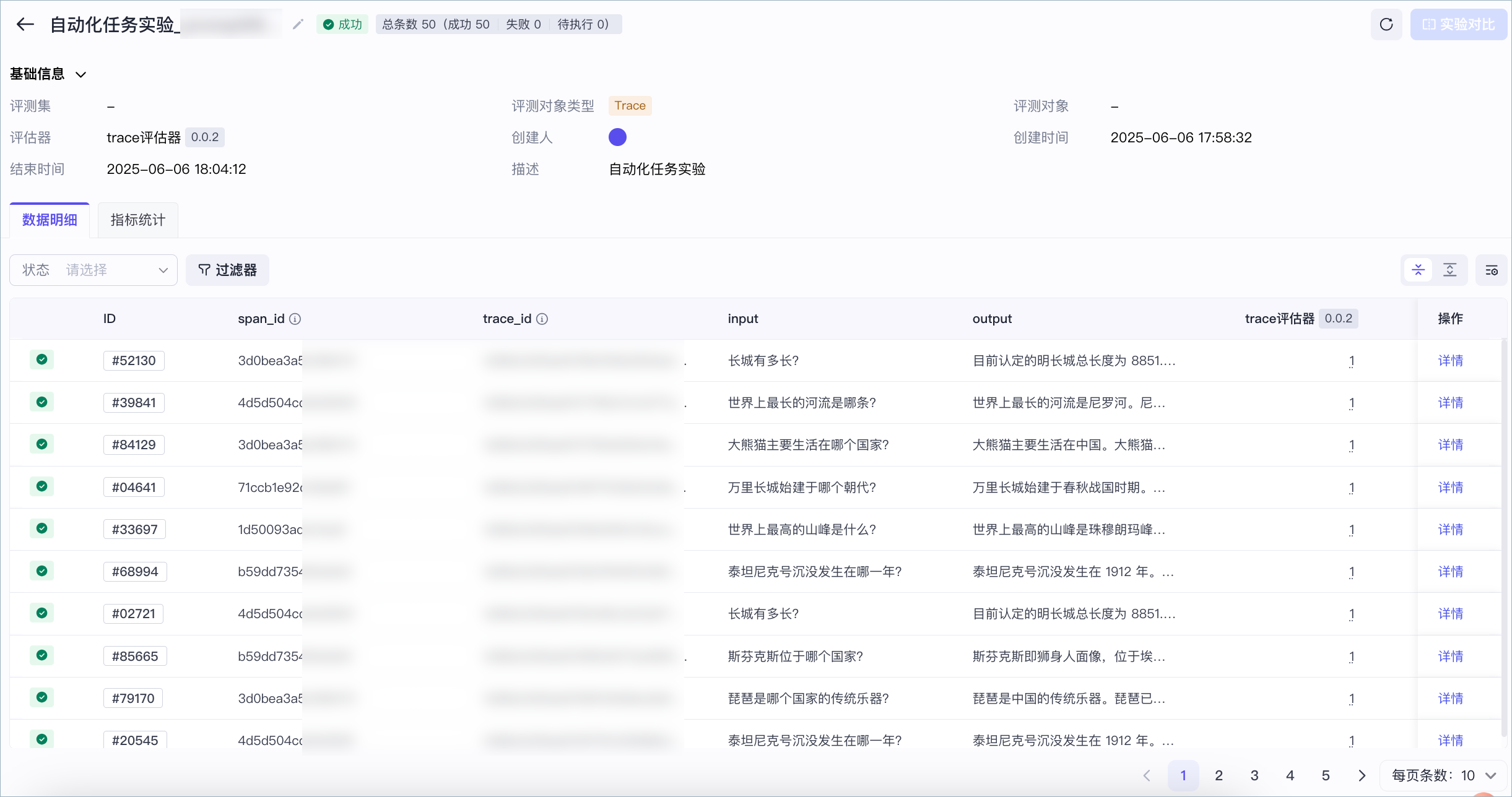Click ID tag #39841
Viewport: 1512px width, 797px height.
pyautogui.click(x=134, y=402)
